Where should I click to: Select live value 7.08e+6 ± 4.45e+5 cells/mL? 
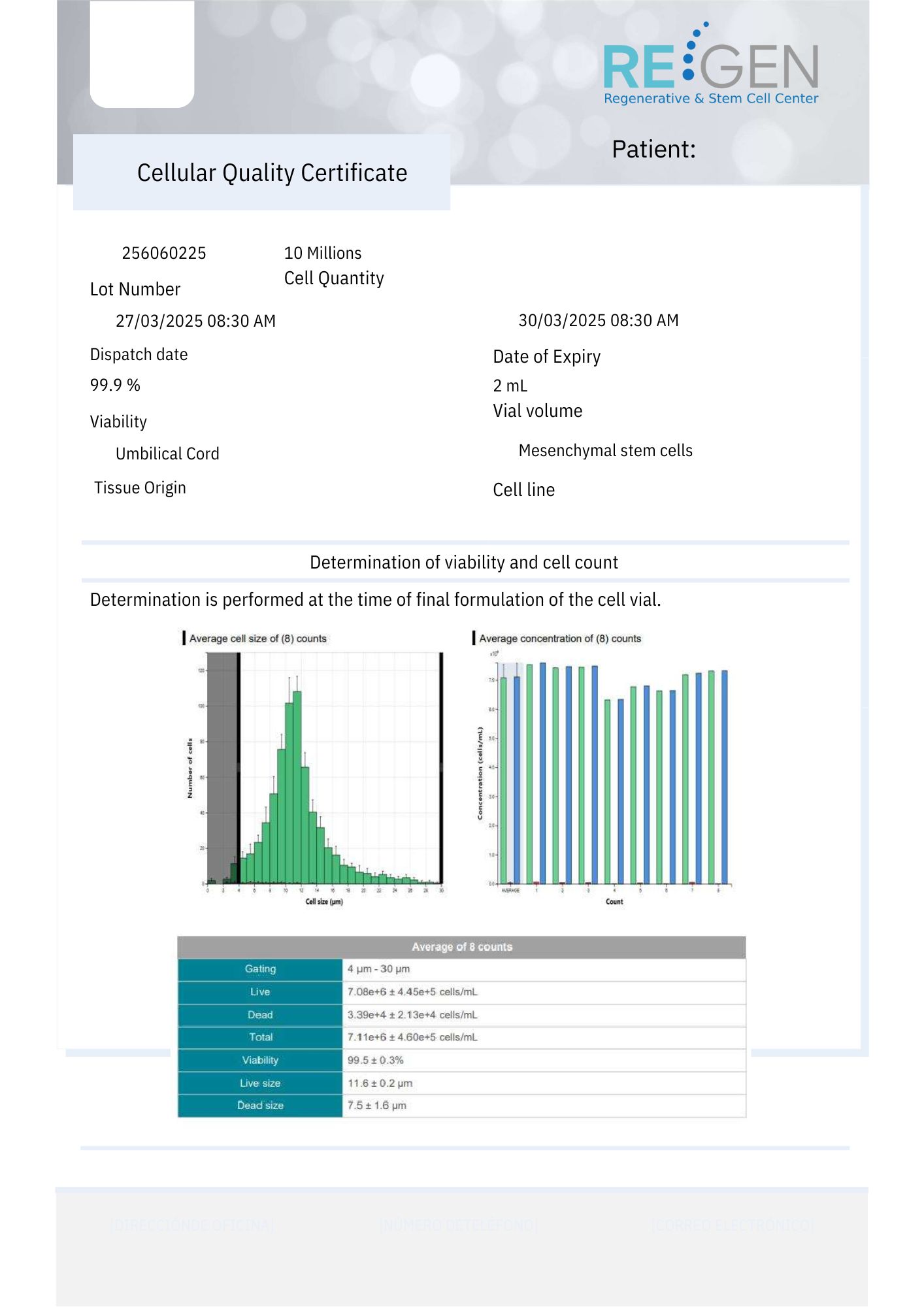click(412, 992)
